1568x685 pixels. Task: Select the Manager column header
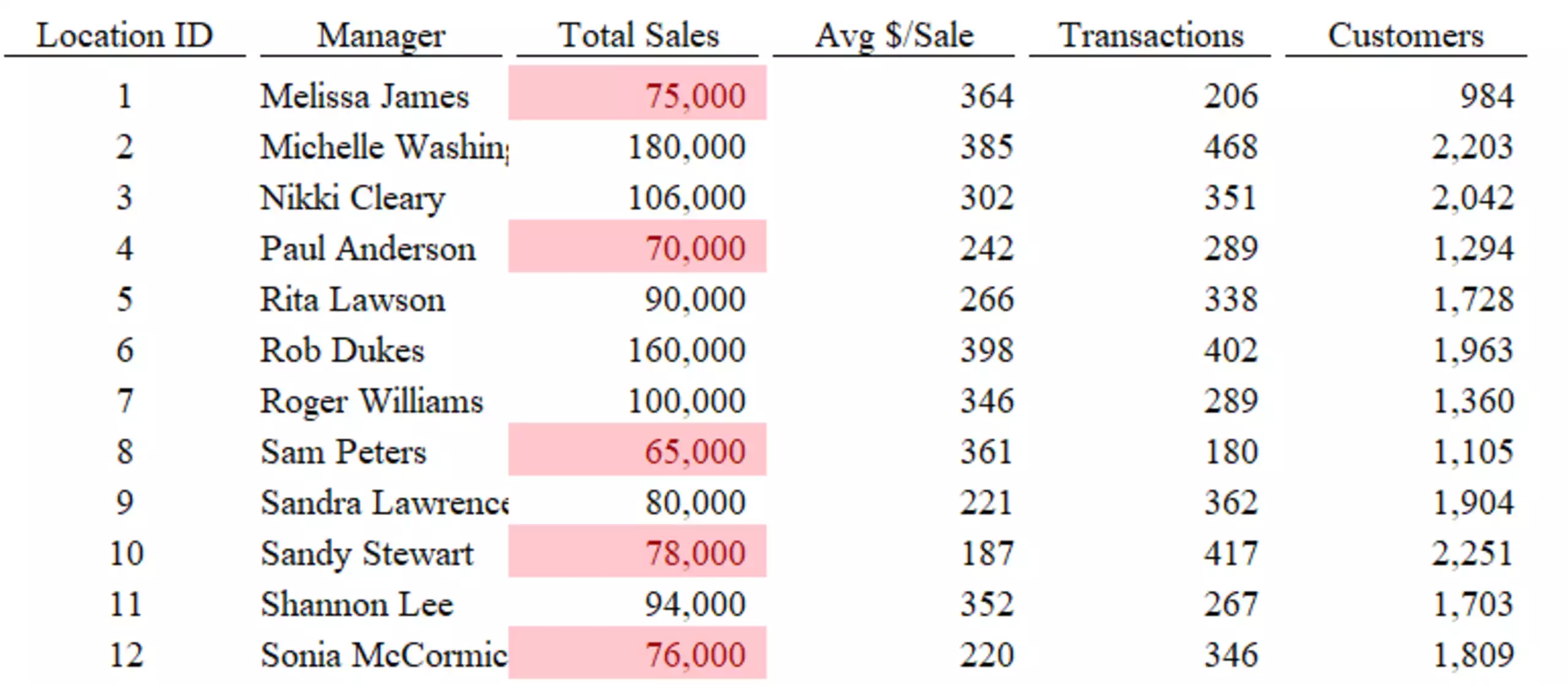click(381, 35)
